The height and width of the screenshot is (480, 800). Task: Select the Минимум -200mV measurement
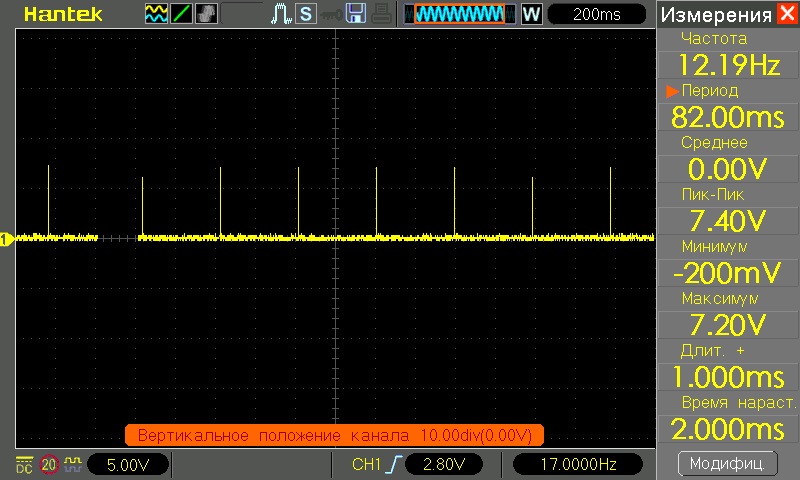(x=728, y=262)
